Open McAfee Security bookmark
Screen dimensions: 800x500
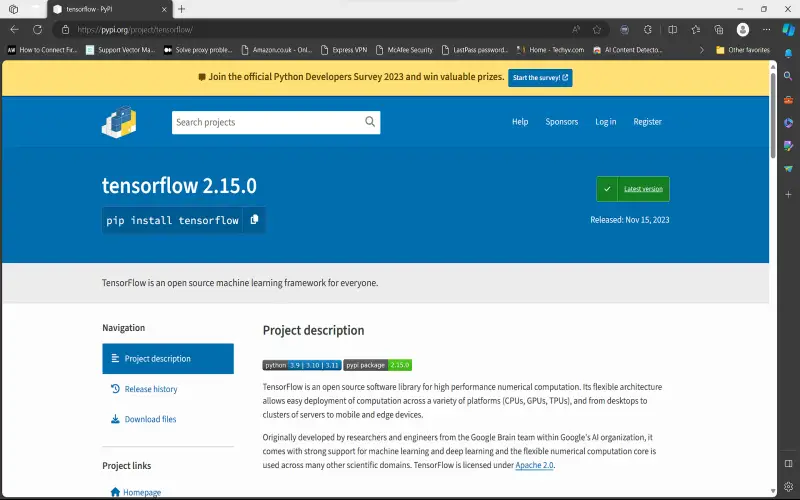404,50
